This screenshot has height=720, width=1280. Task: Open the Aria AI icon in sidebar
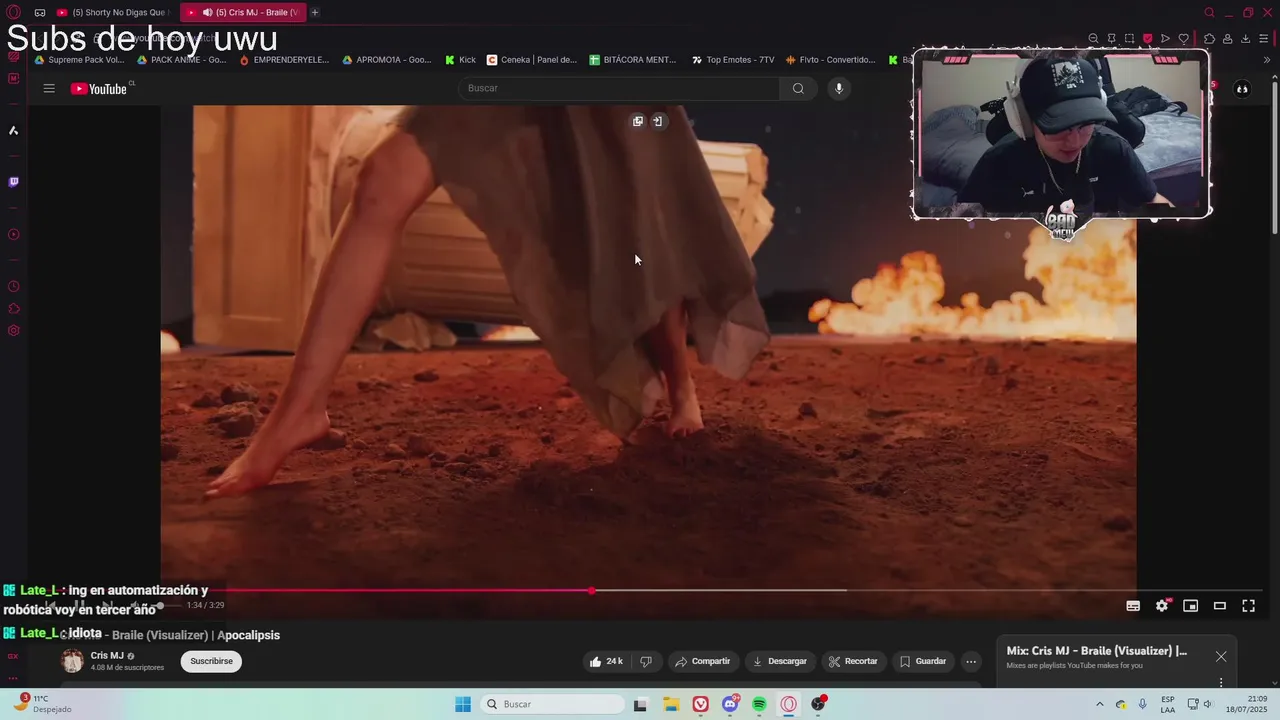pos(13,130)
